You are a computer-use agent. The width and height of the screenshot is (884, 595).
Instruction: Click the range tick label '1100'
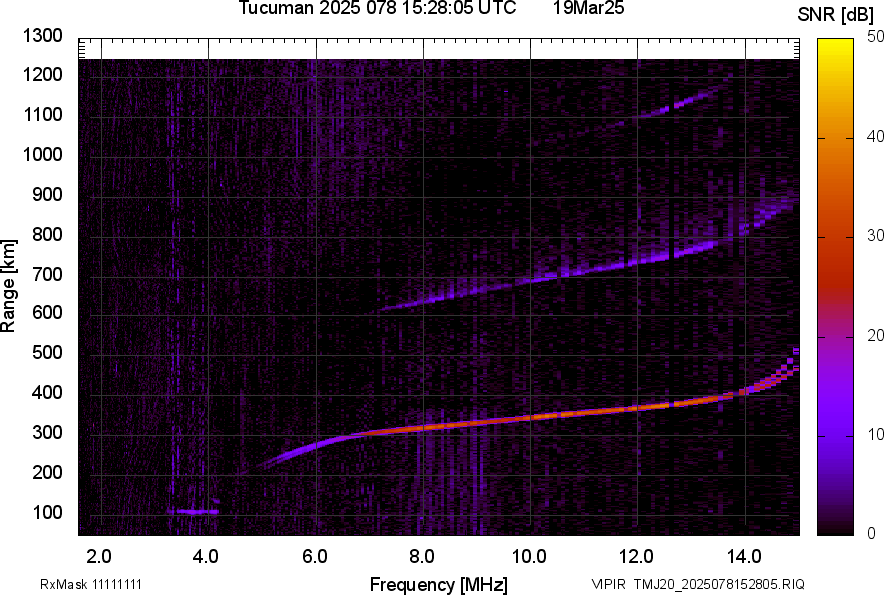pyautogui.click(x=43, y=114)
